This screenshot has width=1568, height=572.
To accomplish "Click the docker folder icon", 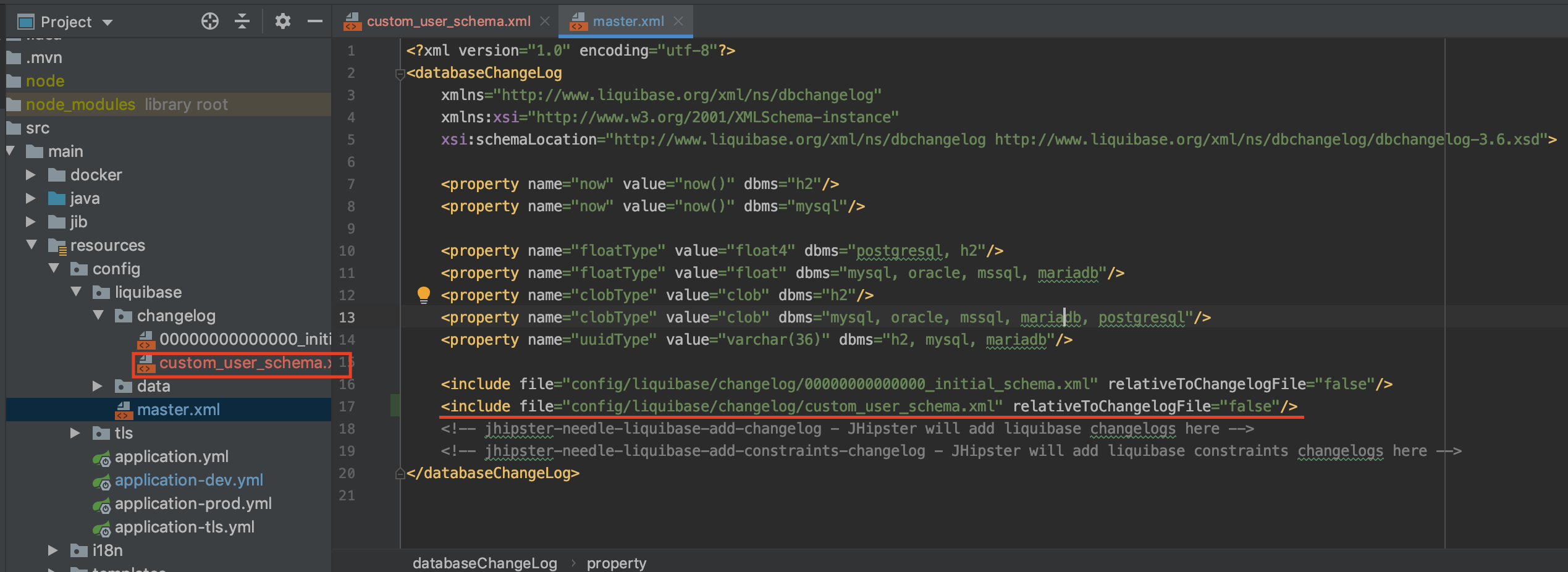I will pyautogui.click(x=57, y=175).
